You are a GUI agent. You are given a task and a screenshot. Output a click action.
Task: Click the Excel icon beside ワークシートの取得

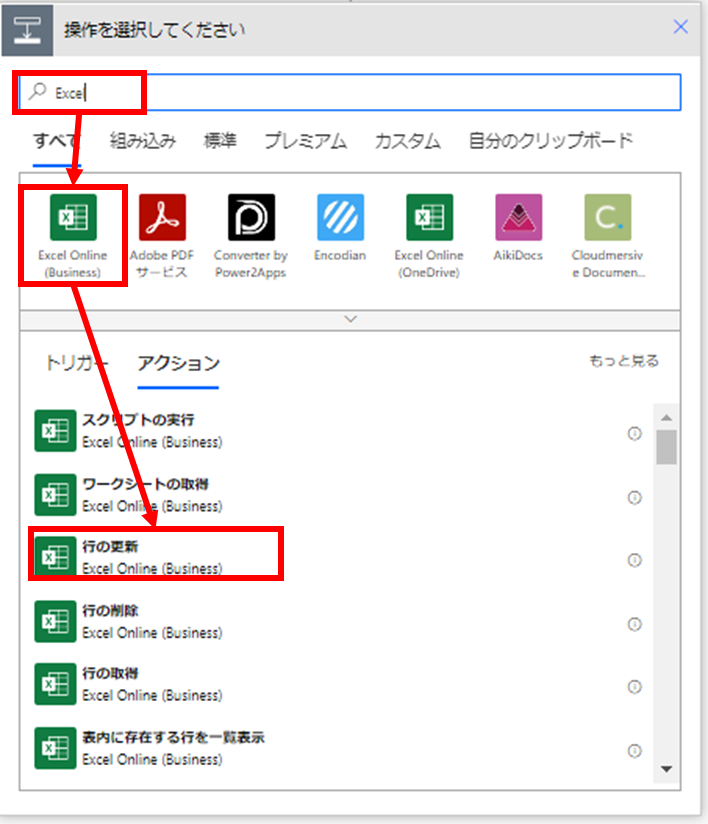tap(55, 495)
